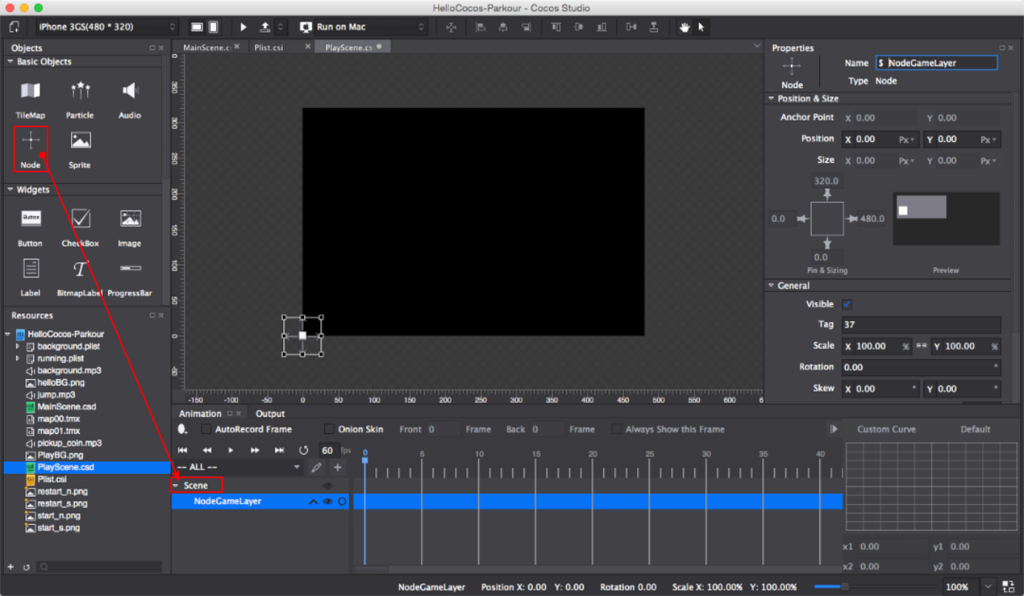
Task: Play the timeline animation
Action: pyautogui.click(x=231, y=450)
